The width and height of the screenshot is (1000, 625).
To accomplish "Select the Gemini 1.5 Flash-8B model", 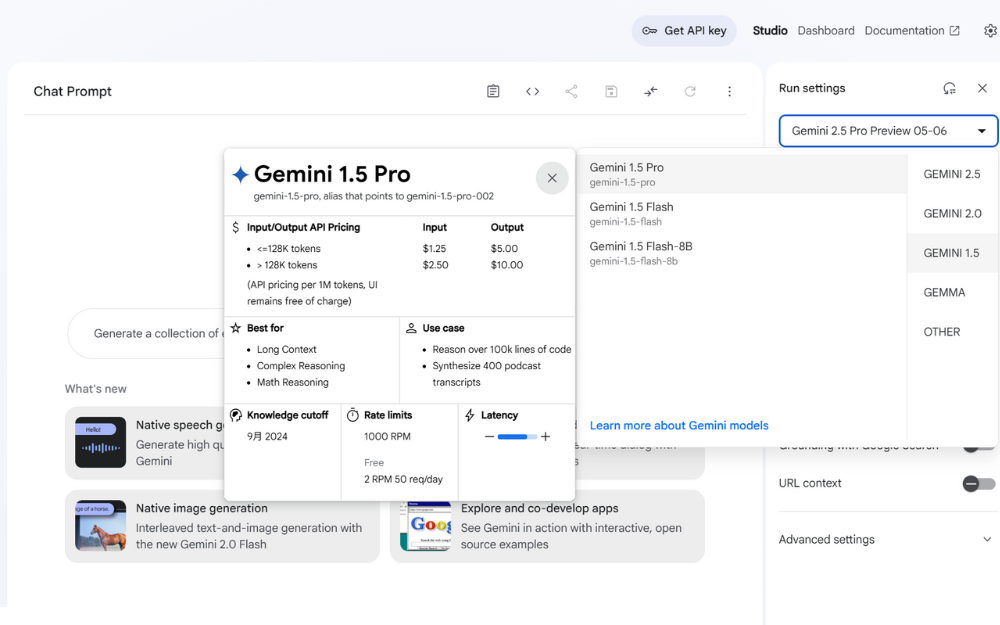I will [742, 253].
